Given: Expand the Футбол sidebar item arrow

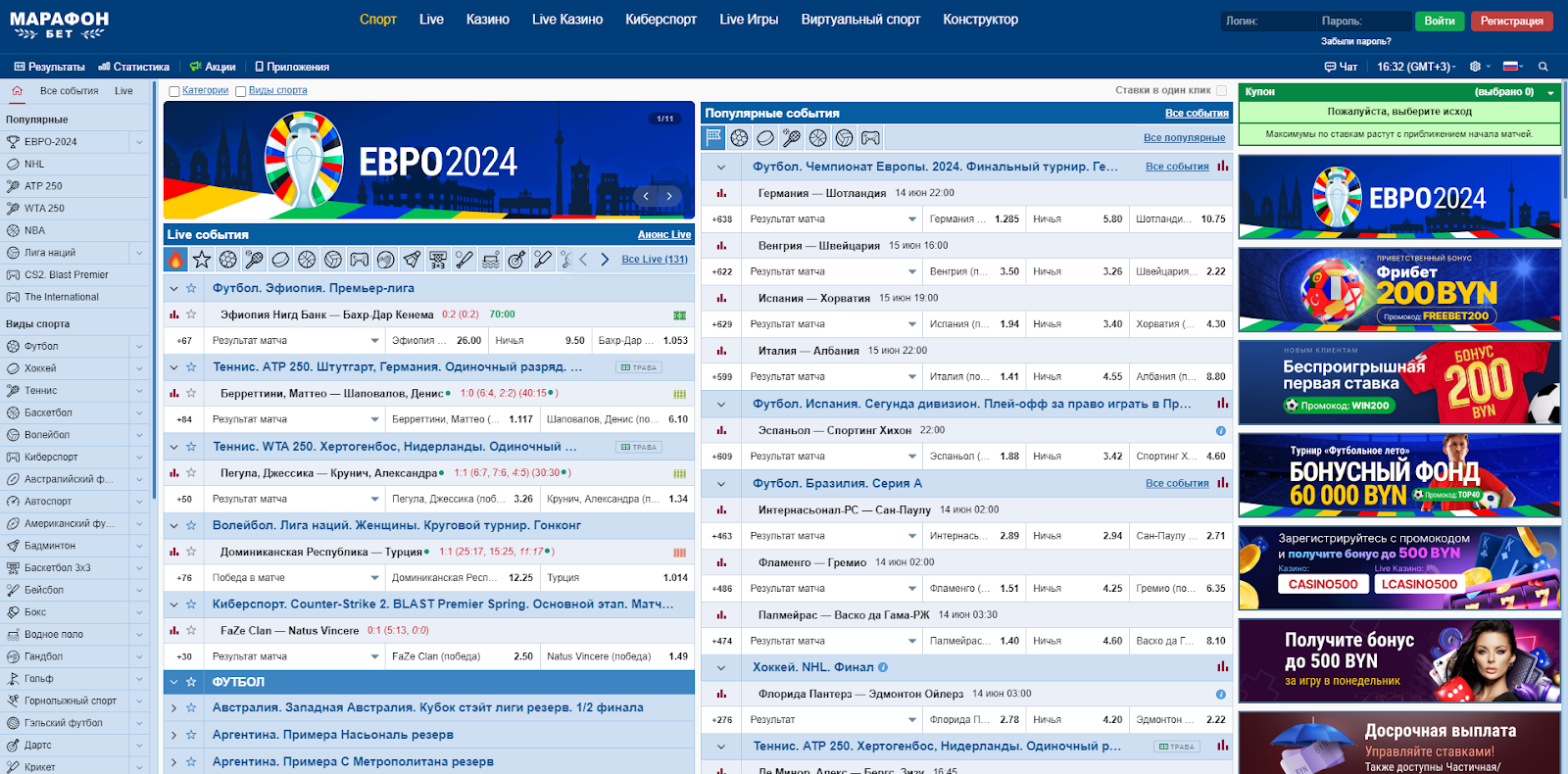Looking at the screenshot, I should point(139,347).
